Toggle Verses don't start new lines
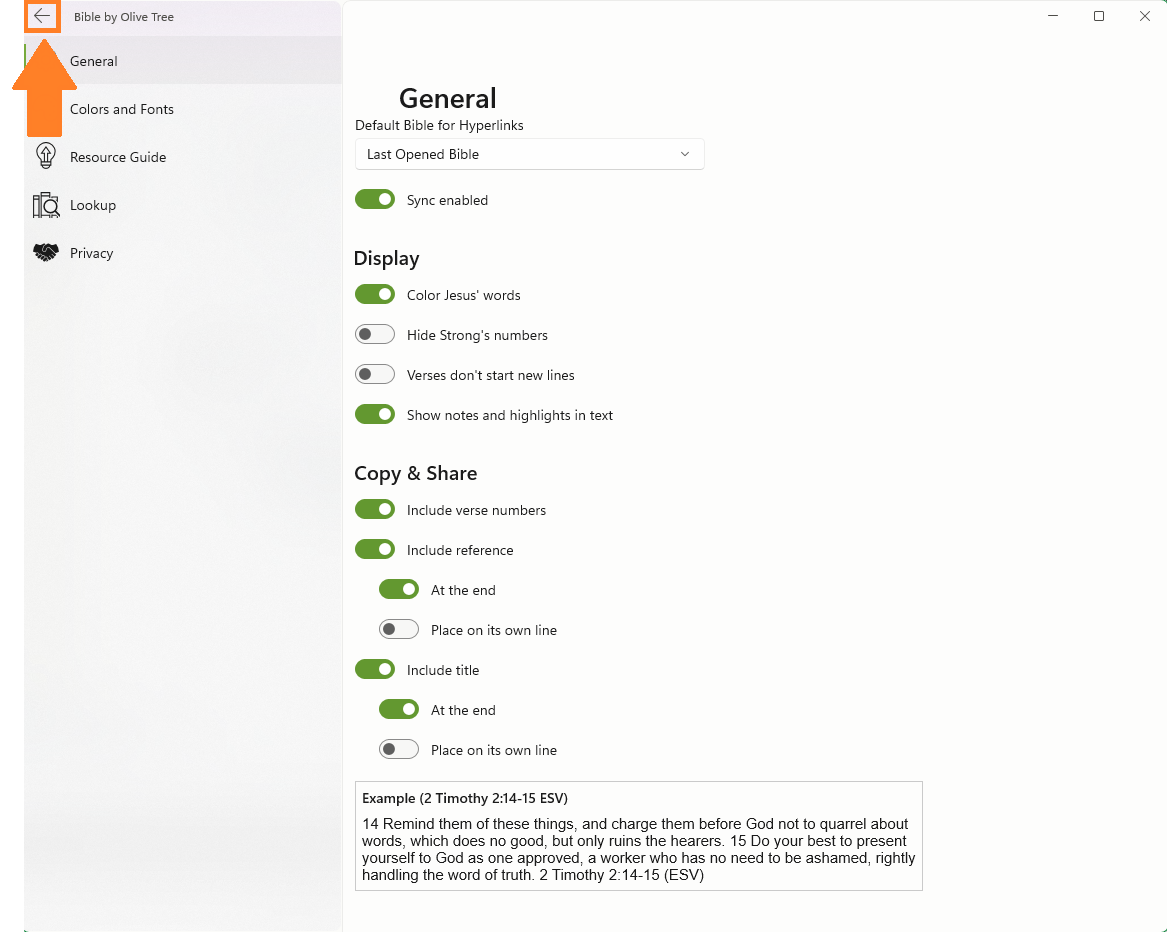Viewport: 1167px width, 932px height. (x=374, y=374)
